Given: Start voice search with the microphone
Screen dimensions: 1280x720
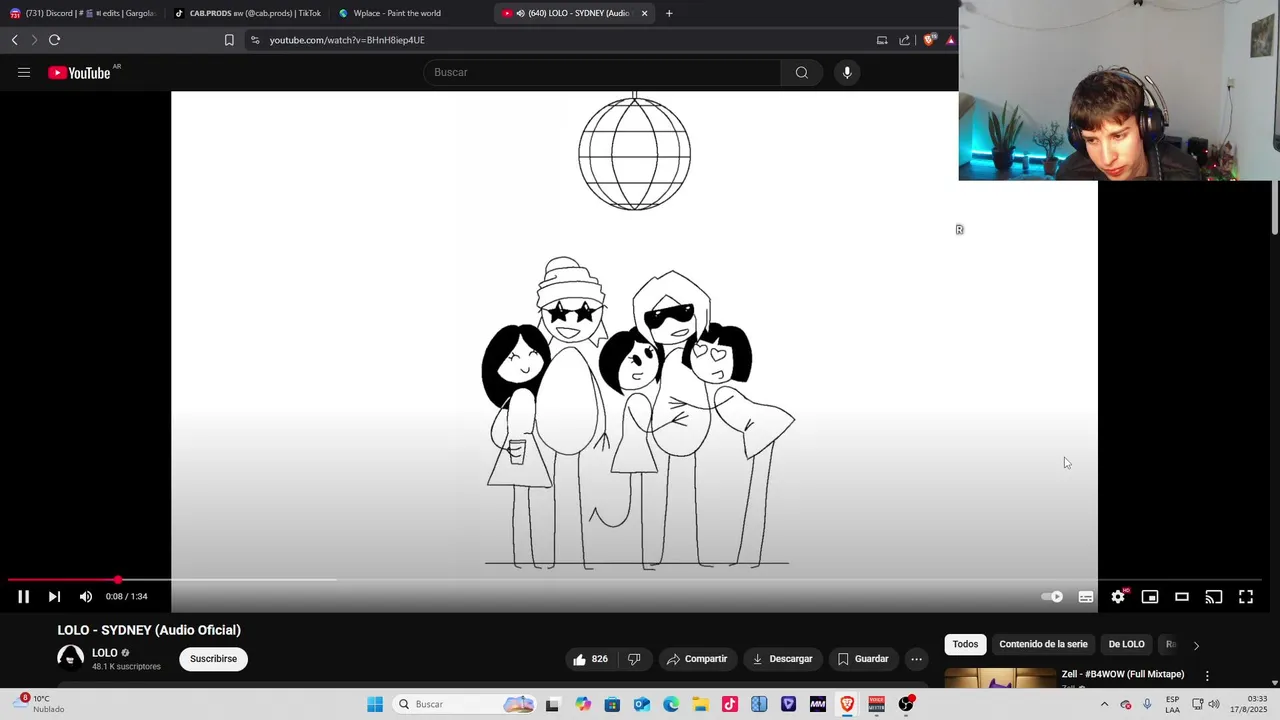Looking at the screenshot, I should pos(847,72).
